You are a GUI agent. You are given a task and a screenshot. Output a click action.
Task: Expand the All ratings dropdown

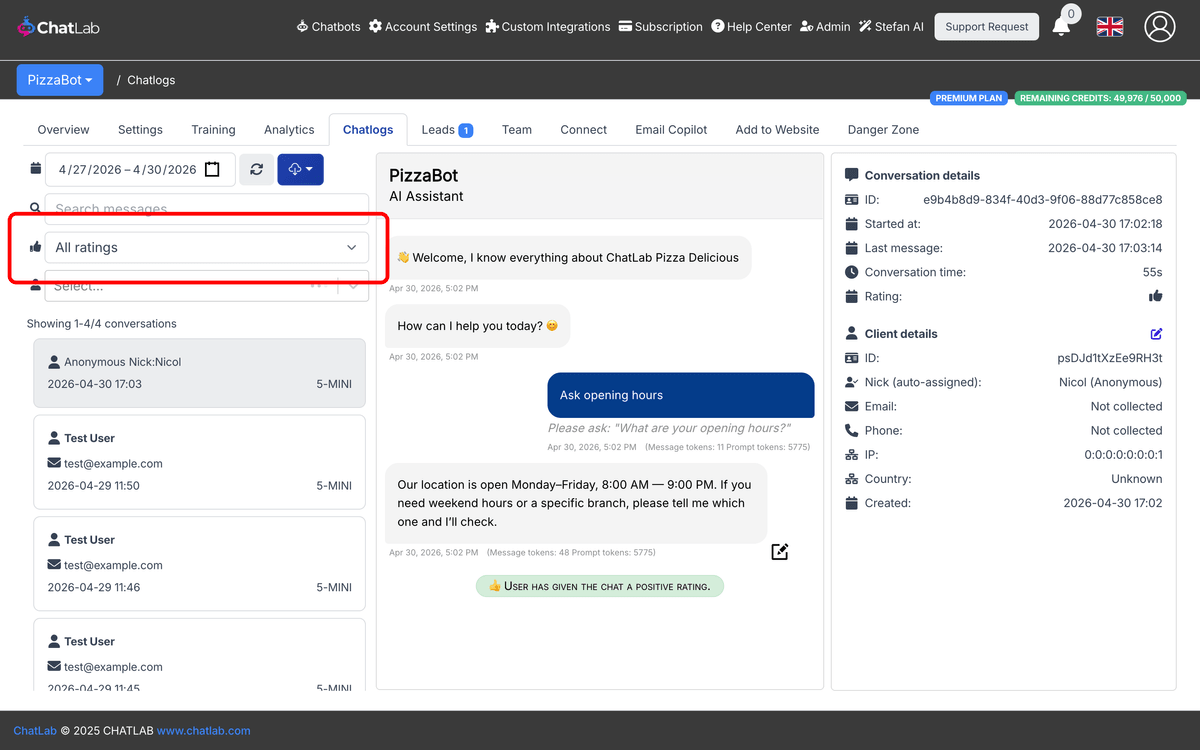point(207,247)
